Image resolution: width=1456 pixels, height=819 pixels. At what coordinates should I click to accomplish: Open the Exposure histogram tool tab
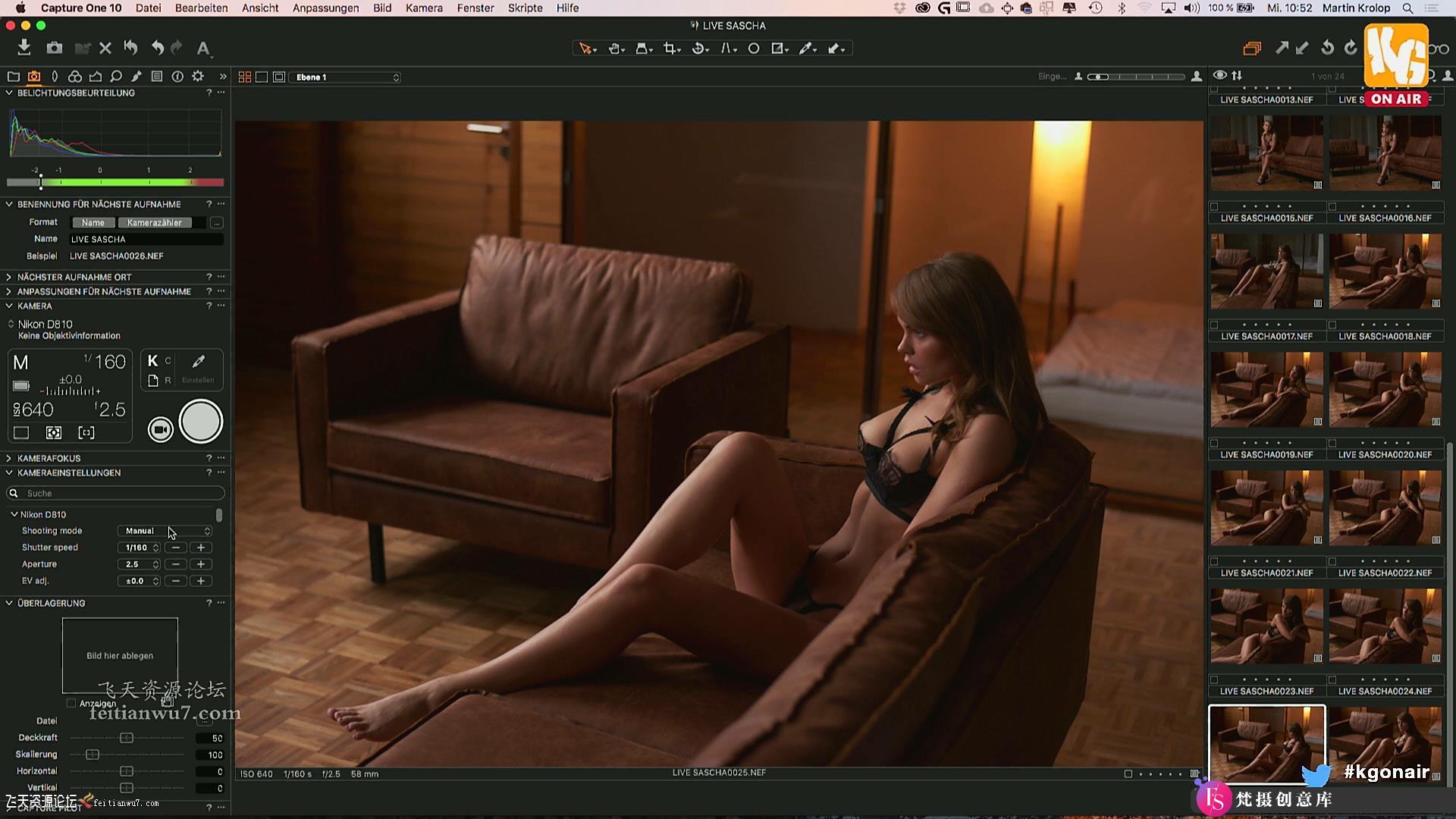pos(96,77)
